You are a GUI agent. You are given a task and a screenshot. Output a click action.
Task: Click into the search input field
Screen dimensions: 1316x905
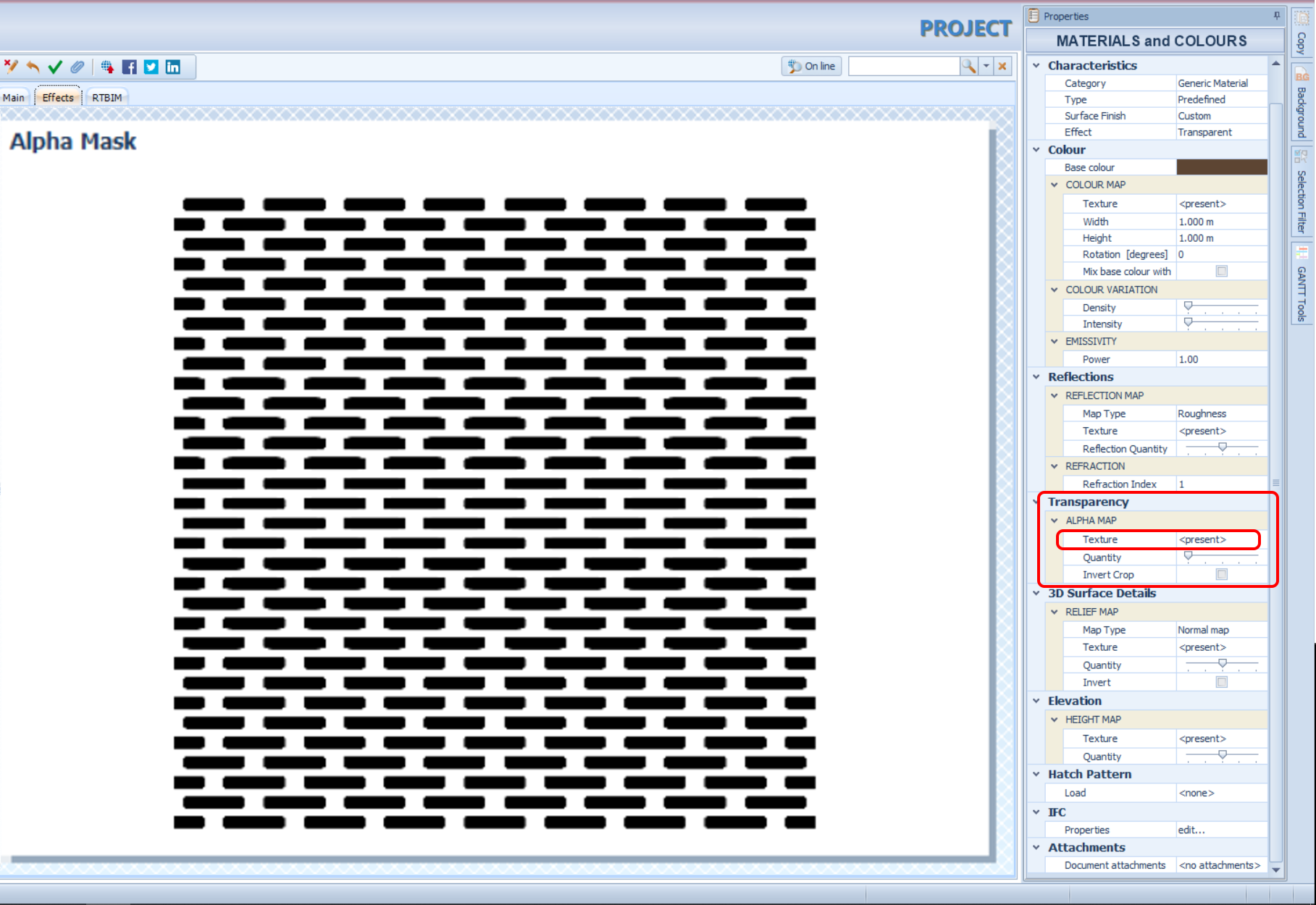tap(904, 66)
